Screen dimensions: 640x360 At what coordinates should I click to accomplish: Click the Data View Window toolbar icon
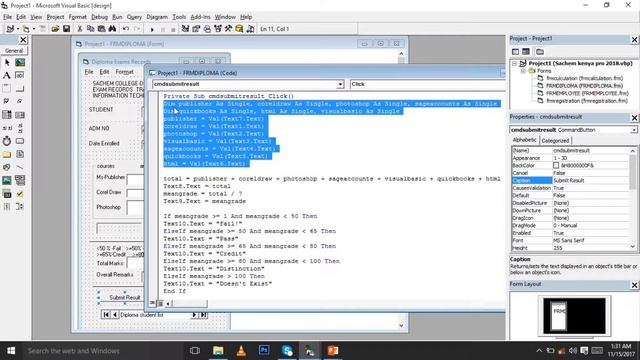(x=239, y=29)
